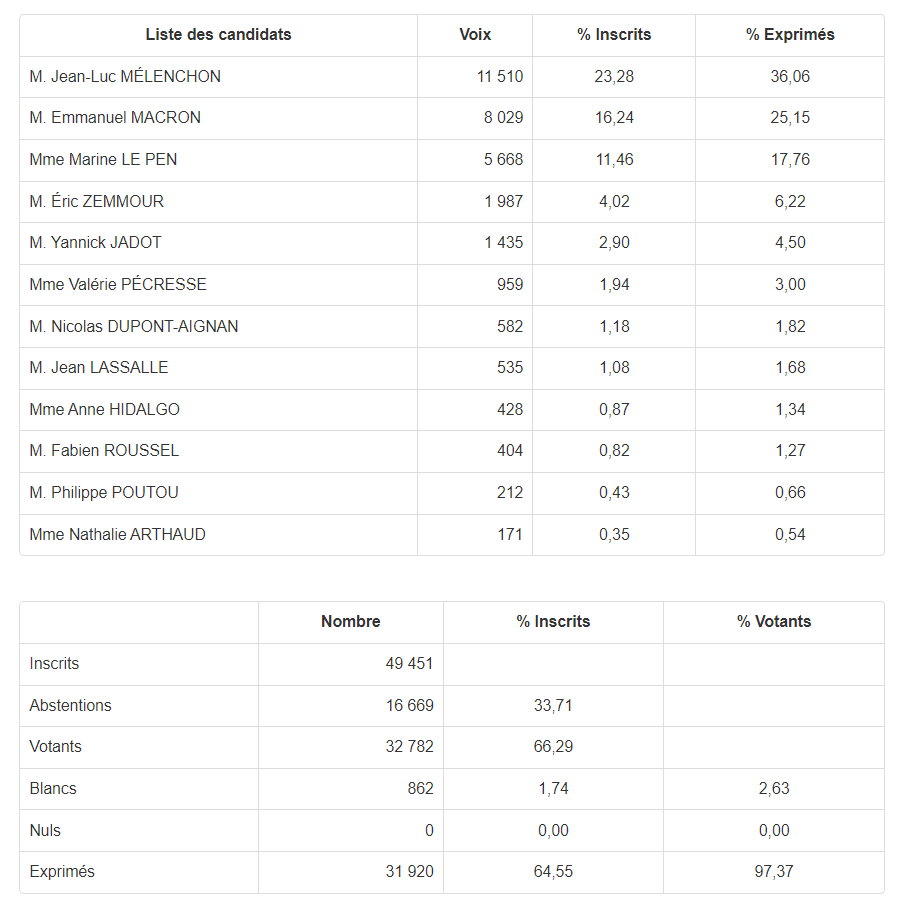Click the 'Voix' column header

click(x=475, y=35)
